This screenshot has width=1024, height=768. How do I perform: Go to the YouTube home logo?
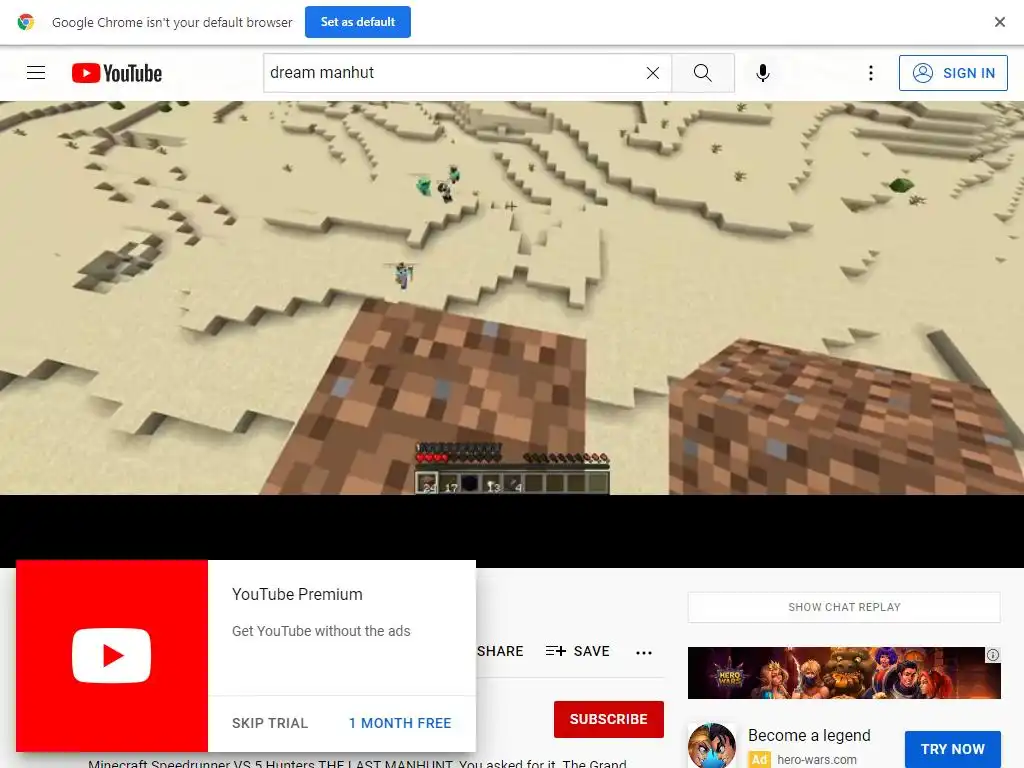pos(117,73)
